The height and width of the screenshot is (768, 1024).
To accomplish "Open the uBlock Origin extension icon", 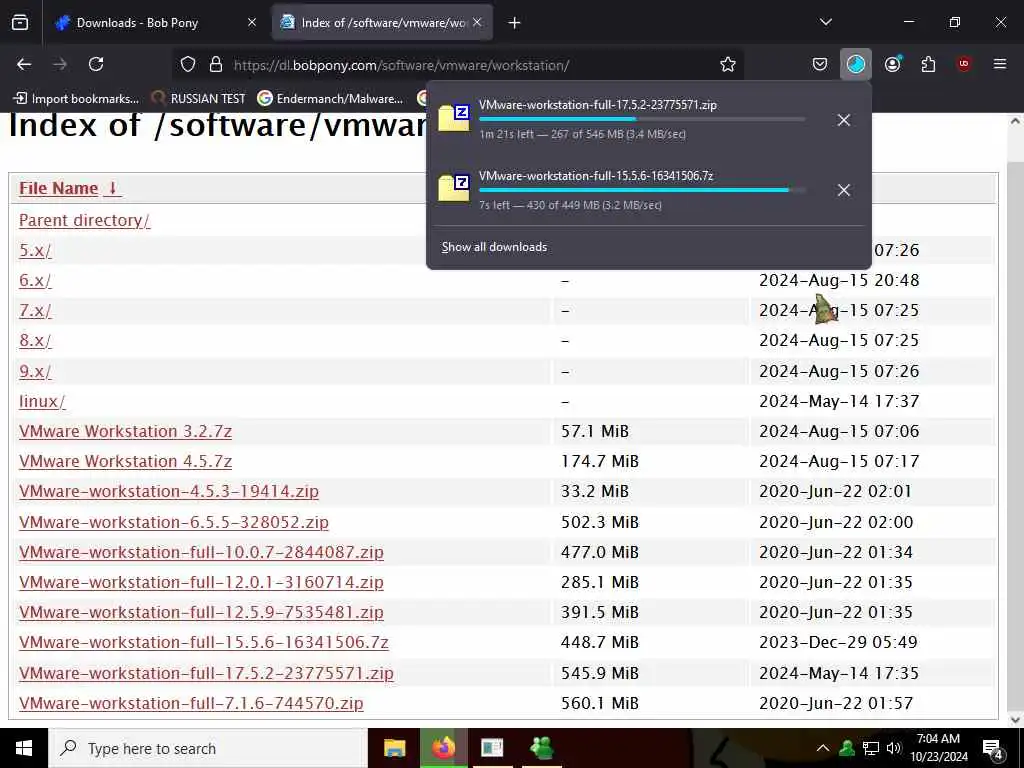I will click(x=964, y=64).
